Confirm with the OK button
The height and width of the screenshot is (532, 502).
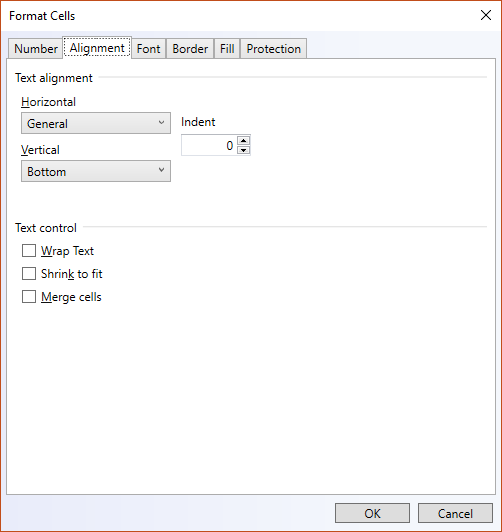click(372, 513)
